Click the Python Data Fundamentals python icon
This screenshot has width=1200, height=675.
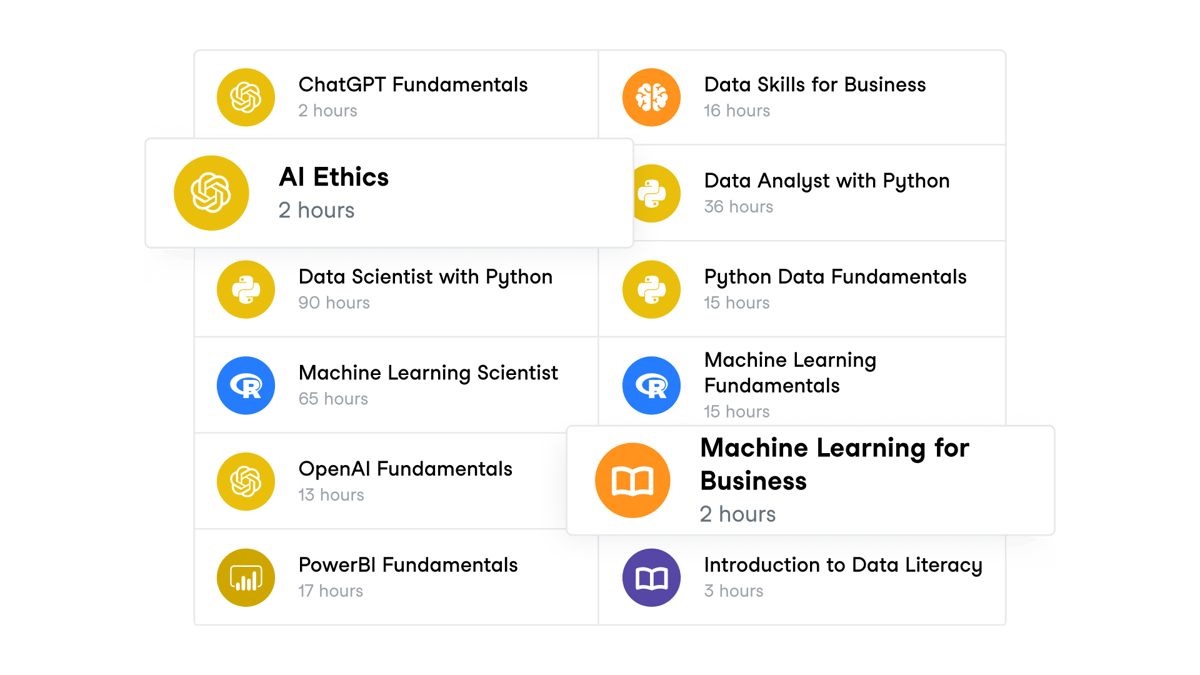[x=651, y=289]
